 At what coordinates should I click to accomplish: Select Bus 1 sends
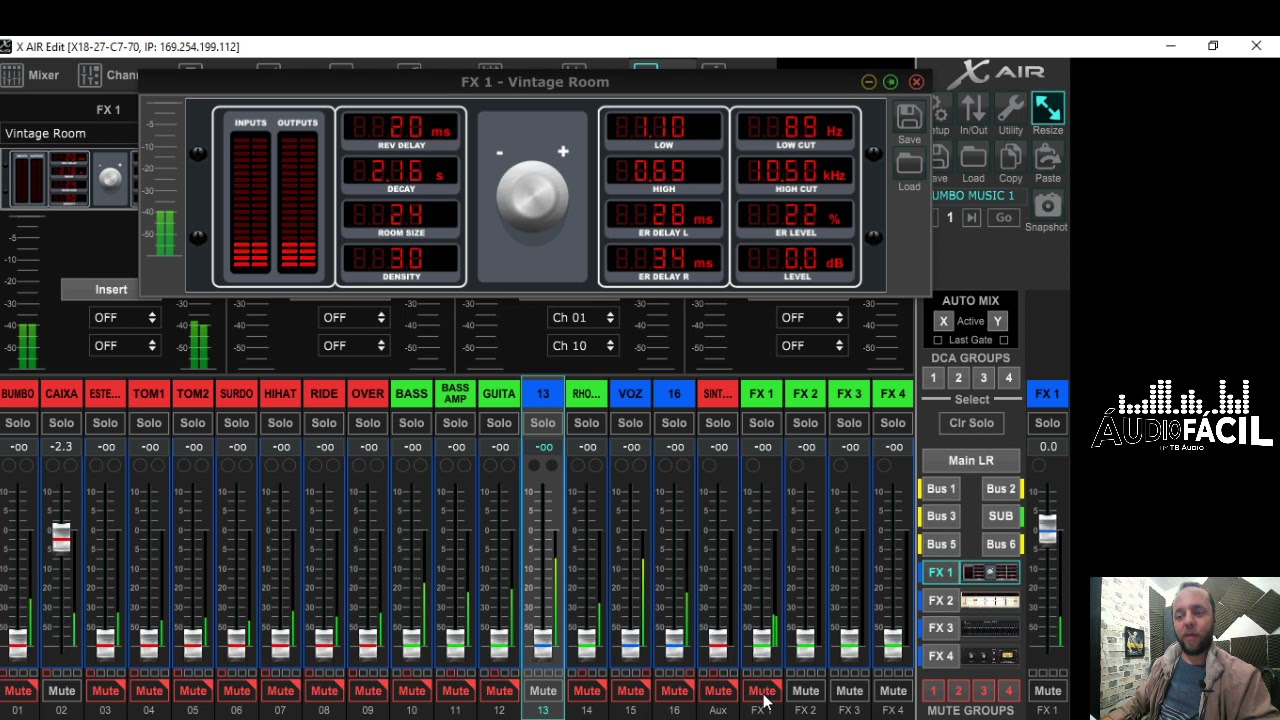click(941, 489)
